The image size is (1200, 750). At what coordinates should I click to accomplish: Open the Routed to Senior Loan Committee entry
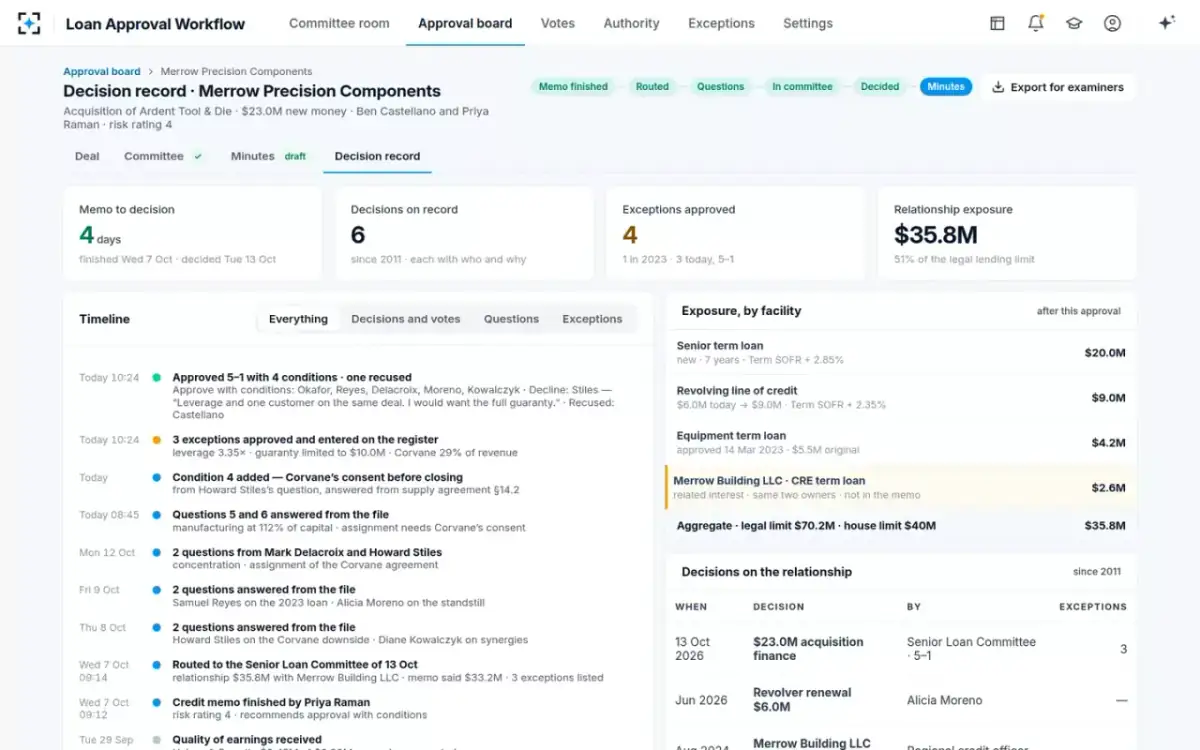pos(360,671)
